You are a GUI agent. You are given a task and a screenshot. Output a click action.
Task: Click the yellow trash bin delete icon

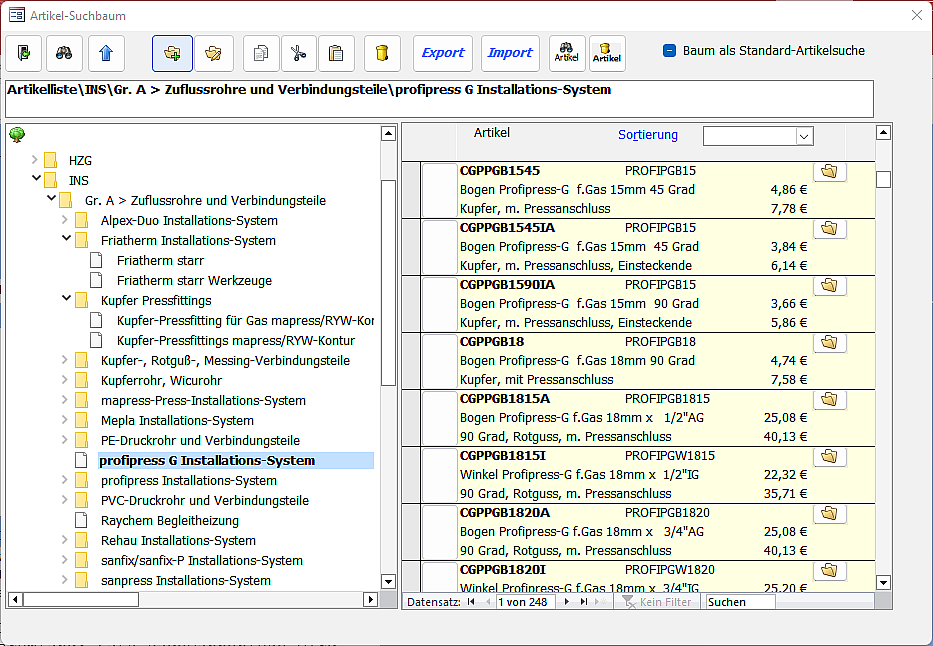click(381, 53)
